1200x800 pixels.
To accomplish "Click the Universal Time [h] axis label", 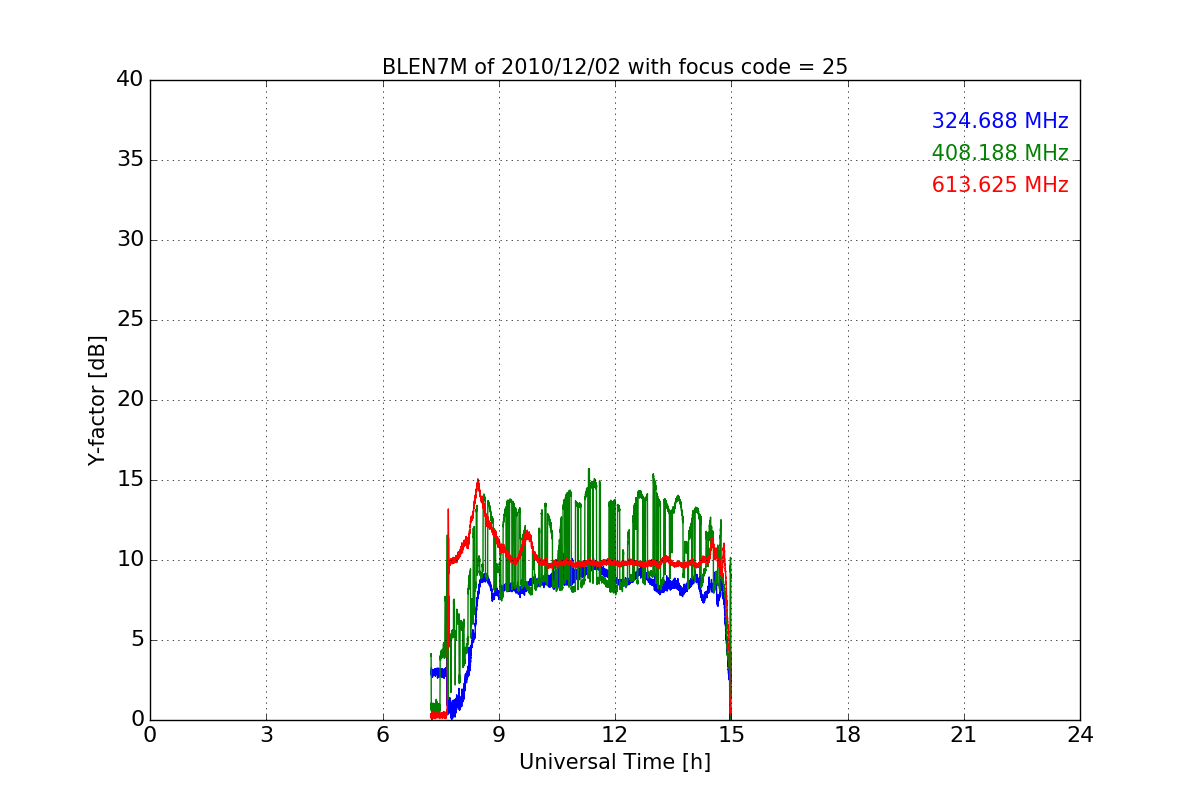I will click(614, 762).
